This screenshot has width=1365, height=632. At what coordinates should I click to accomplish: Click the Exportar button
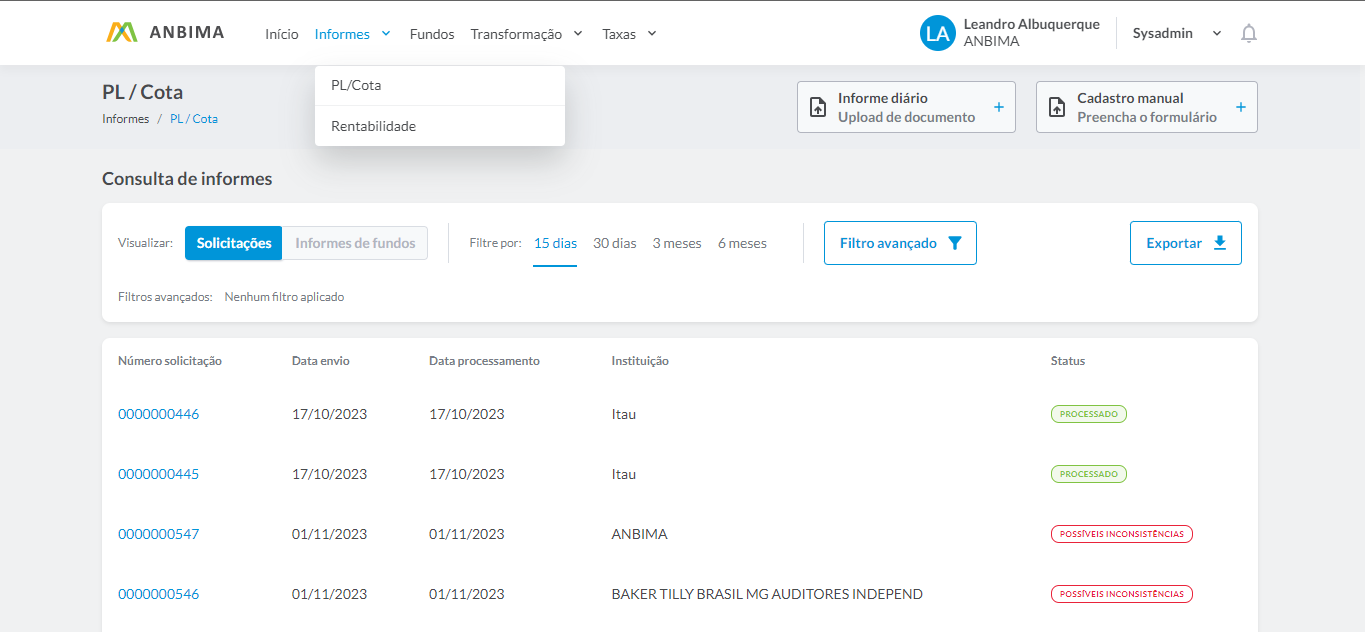click(x=1186, y=243)
